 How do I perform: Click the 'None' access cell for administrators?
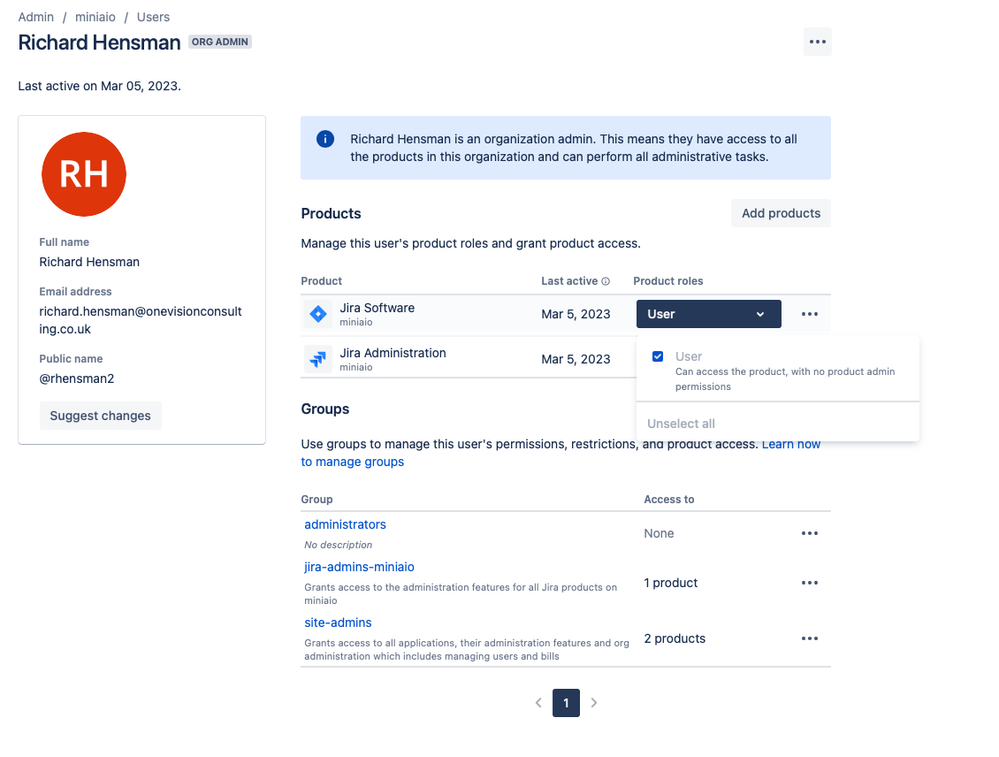659,533
